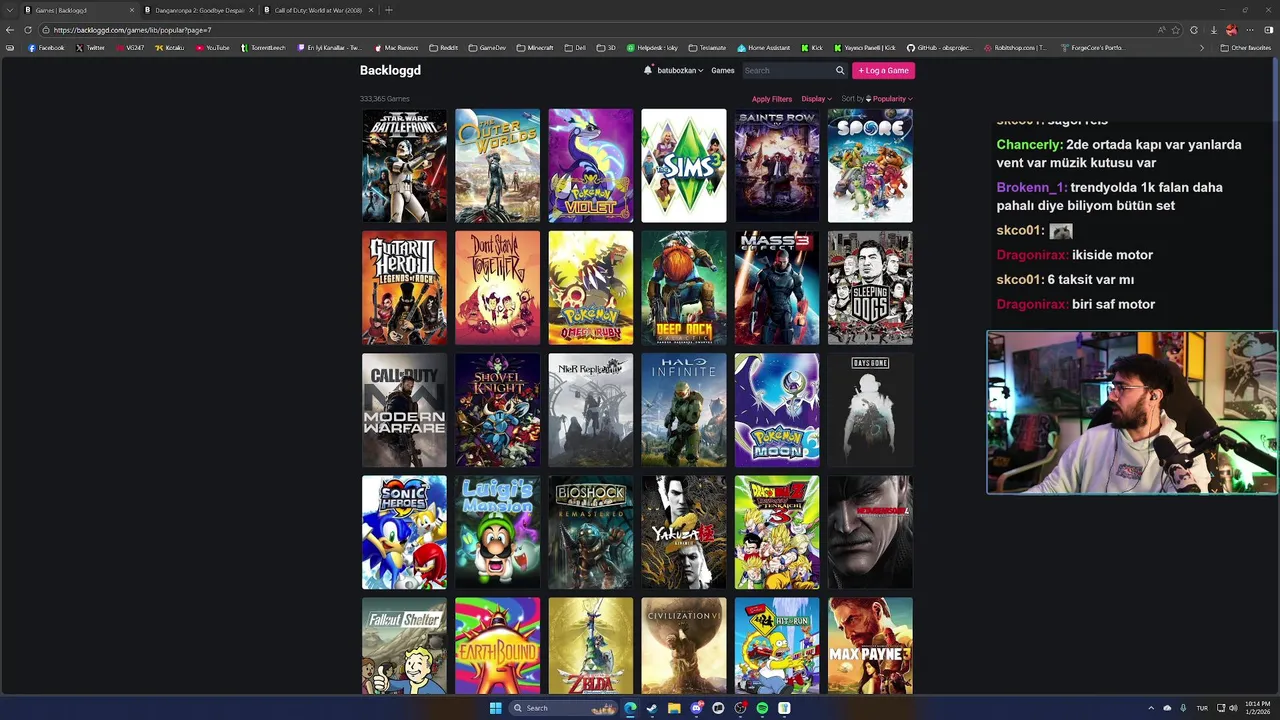The image size is (1280, 720).
Task: Open File Explorer in the taskbar
Action: 674,708
